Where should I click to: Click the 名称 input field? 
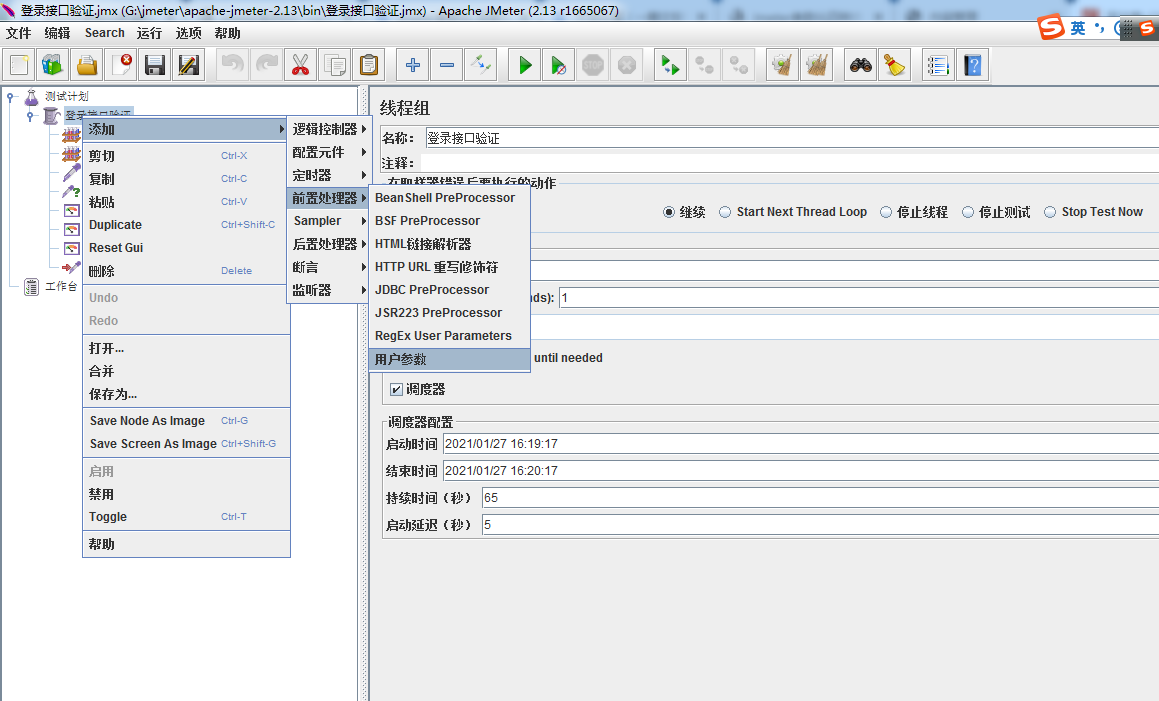(x=792, y=138)
